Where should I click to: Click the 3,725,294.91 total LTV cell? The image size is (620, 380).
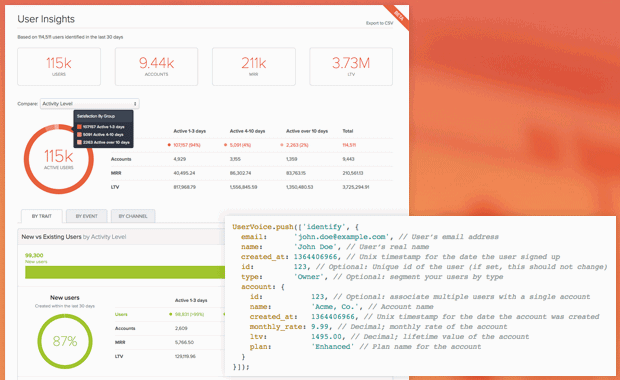355,187
